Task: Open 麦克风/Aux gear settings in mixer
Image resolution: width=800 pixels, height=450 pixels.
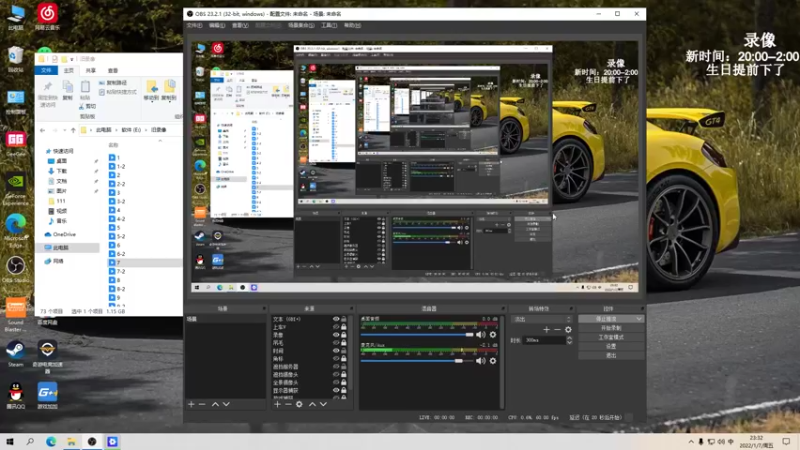Action: pos(493,361)
